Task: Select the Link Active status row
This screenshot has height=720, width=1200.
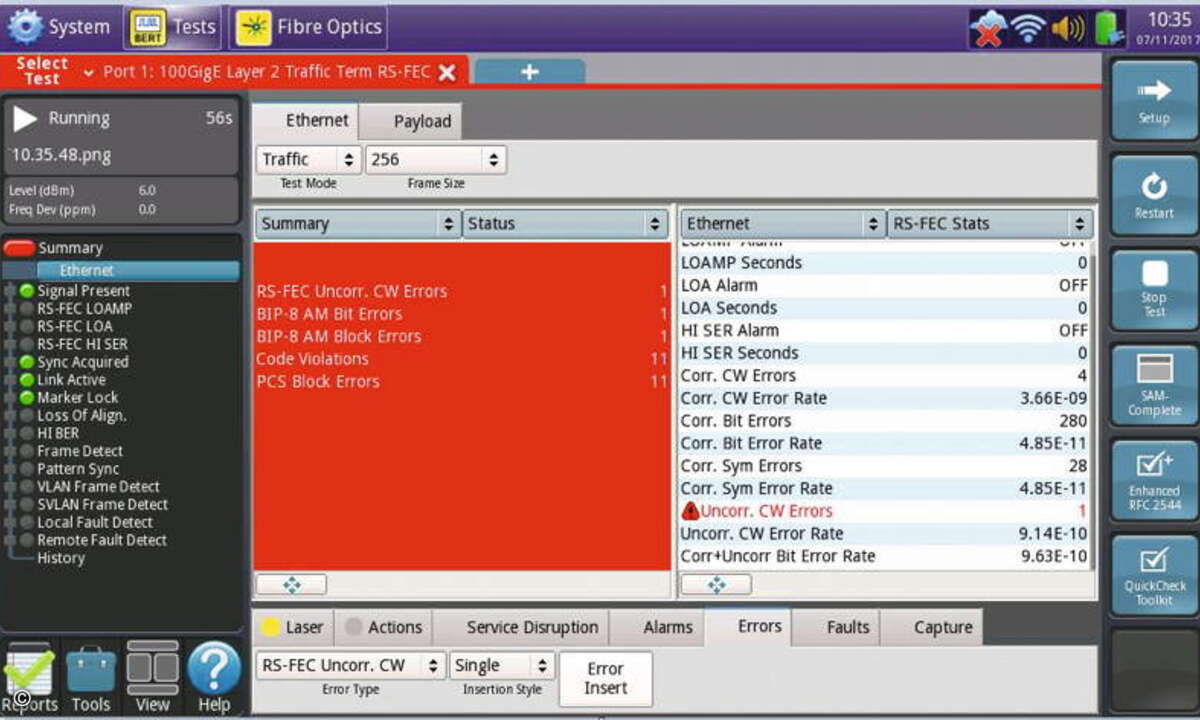Action: 71,380
